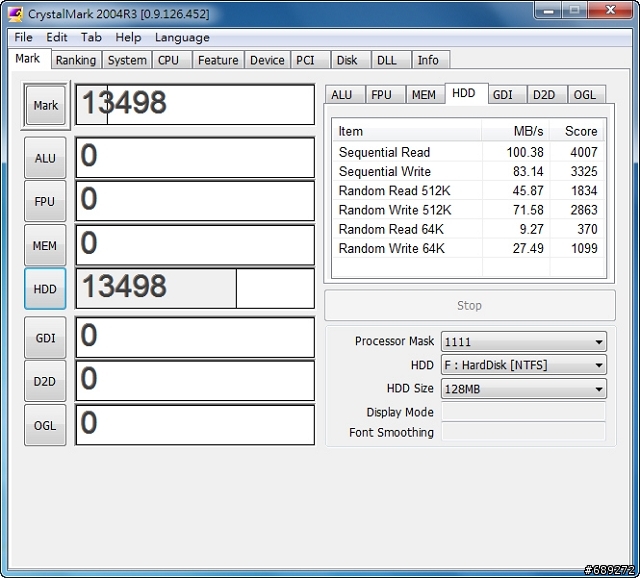640x578 pixels.
Task: Start the MEM benchmark button
Action: 45,246
